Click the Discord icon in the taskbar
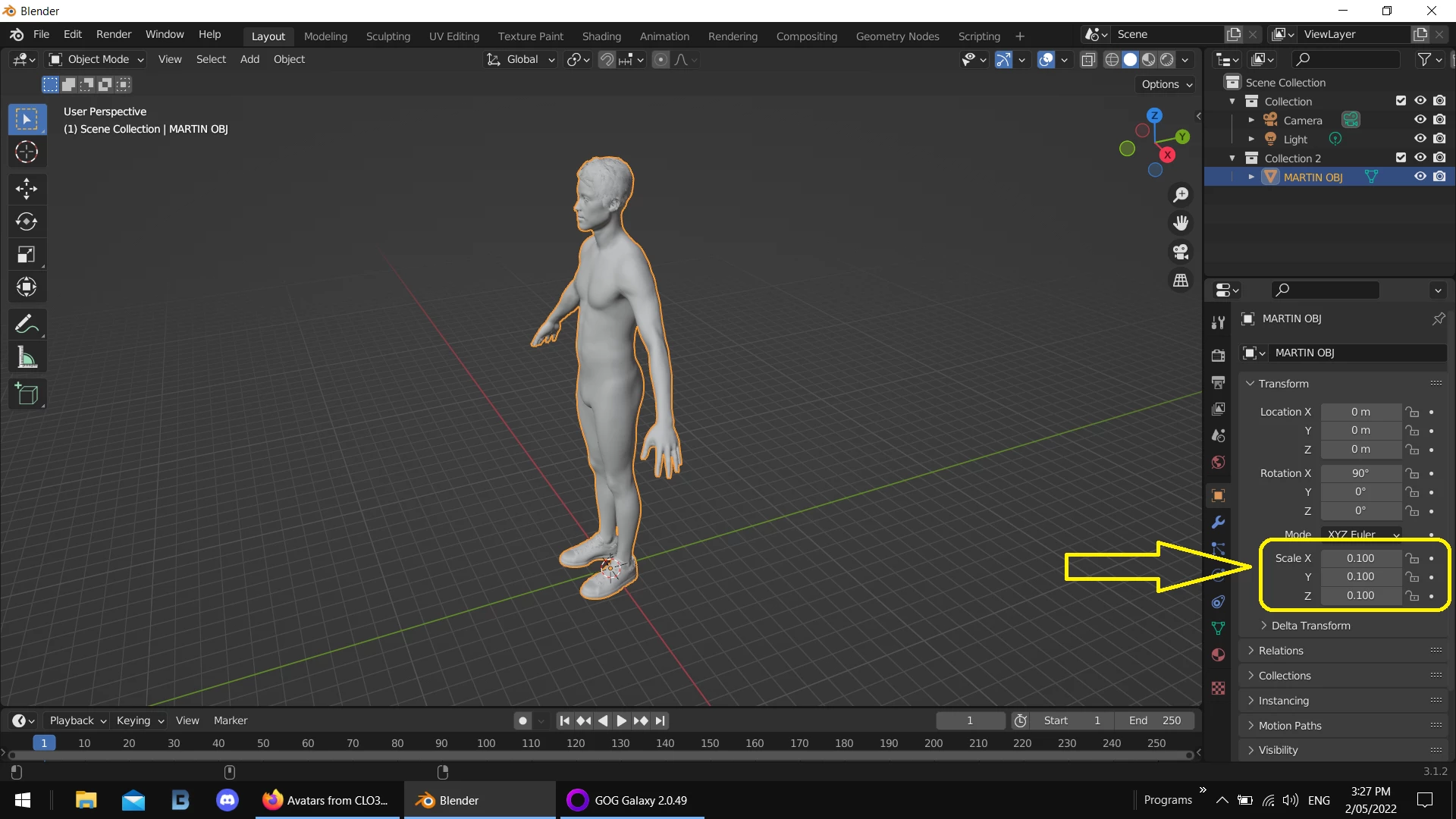 tap(227, 800)
